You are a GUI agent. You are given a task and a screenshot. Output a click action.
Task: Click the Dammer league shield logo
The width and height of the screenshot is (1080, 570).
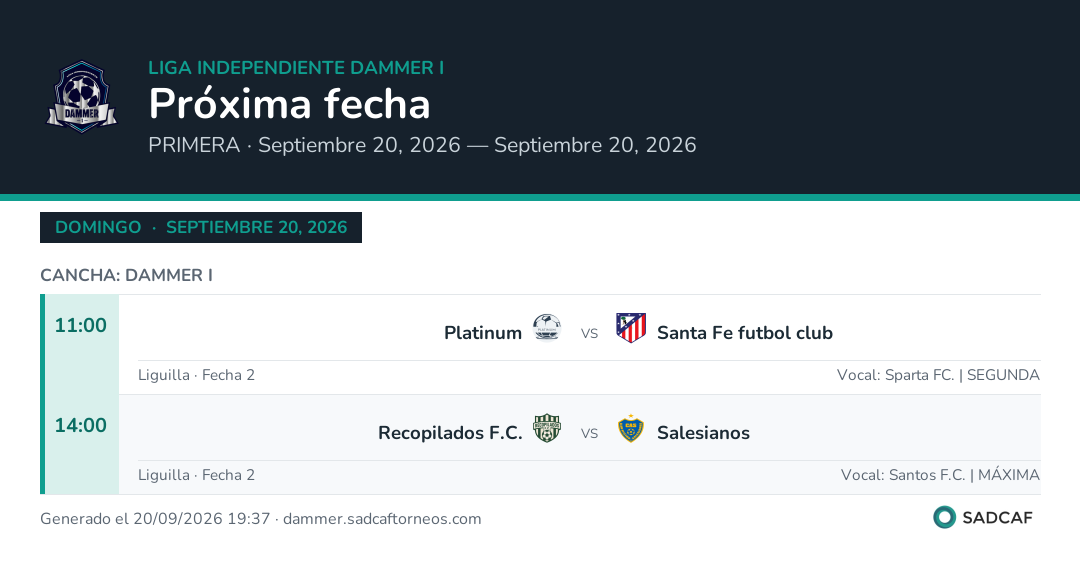[82, 97]
